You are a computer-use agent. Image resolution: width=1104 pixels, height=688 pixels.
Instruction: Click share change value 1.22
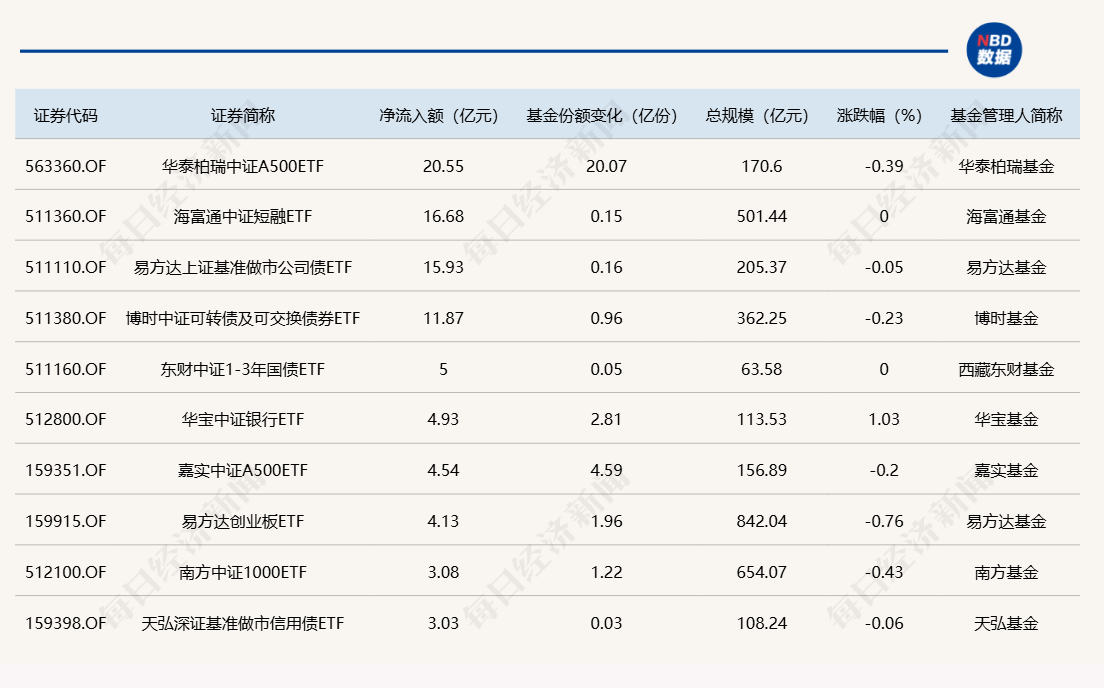click(x=606, y=572)
